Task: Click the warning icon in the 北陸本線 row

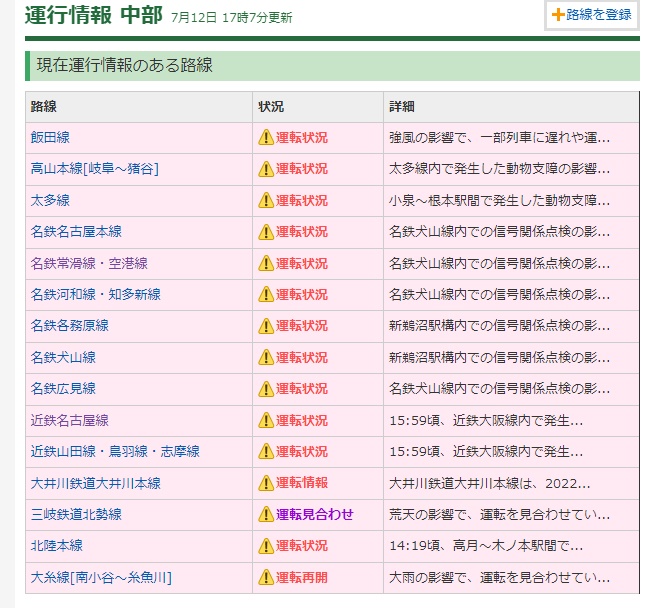Action: [x=266, y=546]
